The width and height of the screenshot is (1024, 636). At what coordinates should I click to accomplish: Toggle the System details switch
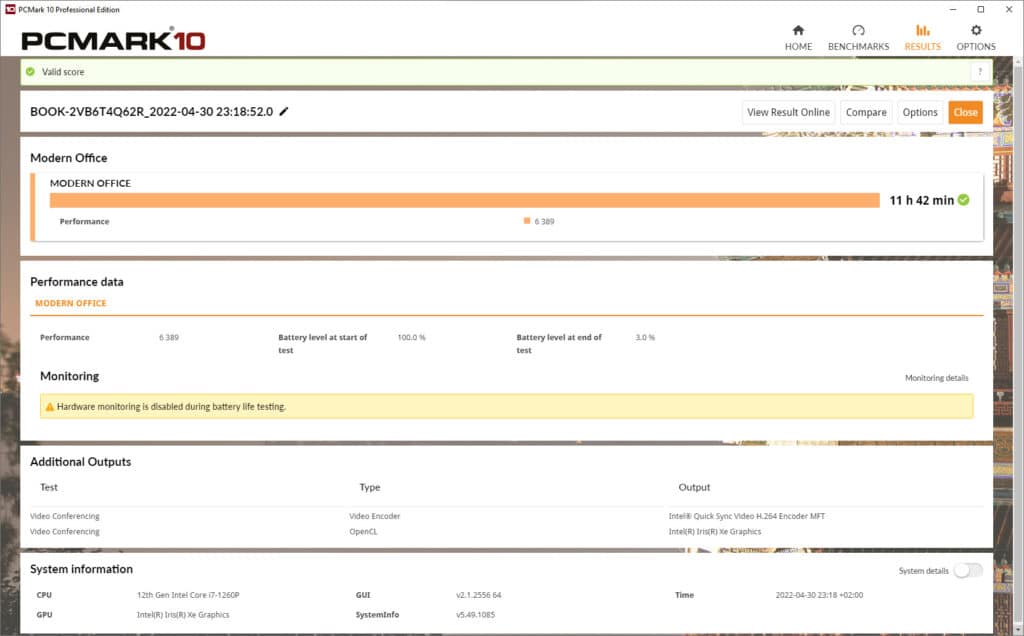(968, 571)
